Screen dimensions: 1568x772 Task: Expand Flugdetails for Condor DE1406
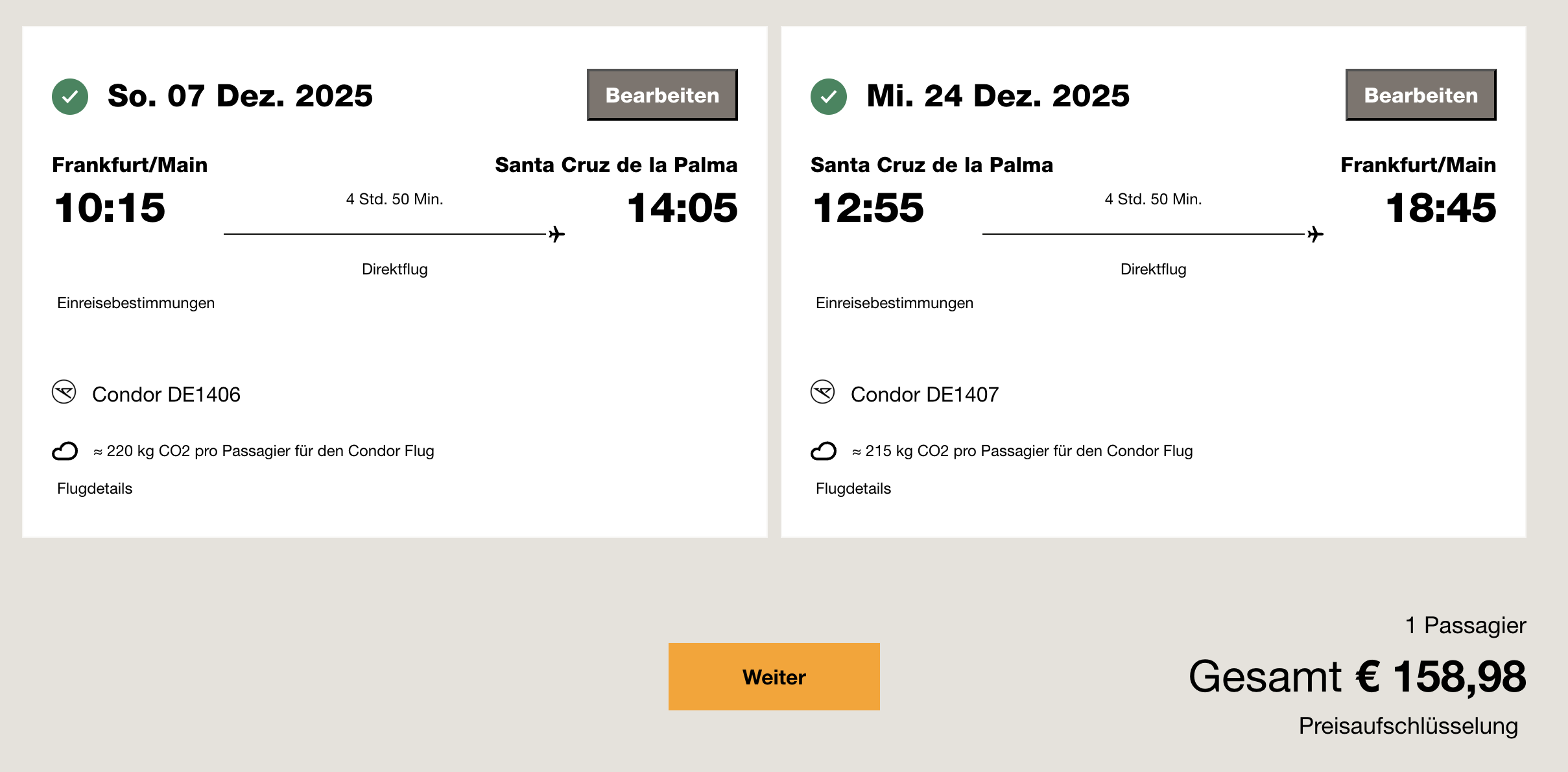click(95, 489)
